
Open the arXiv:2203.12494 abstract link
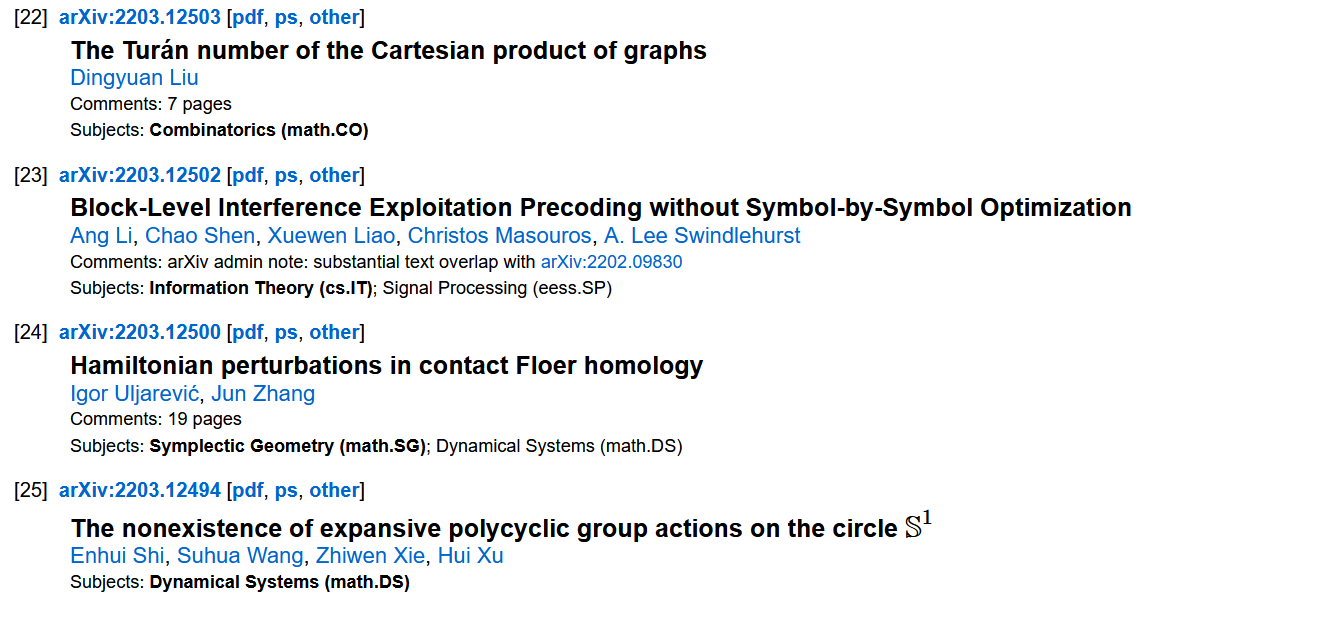click(x=140, y=490)
